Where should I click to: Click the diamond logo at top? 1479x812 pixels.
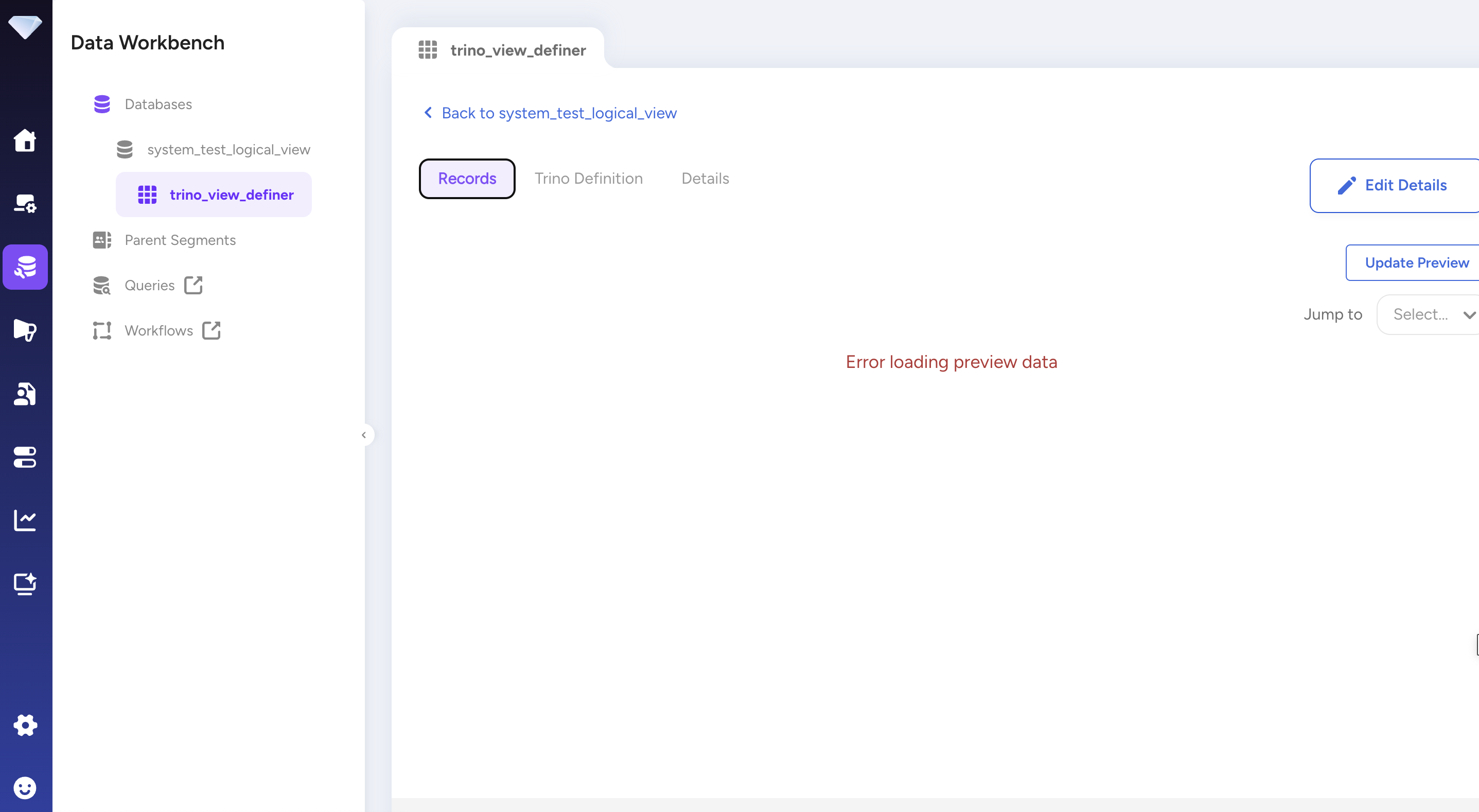click(x=25, y=26)
